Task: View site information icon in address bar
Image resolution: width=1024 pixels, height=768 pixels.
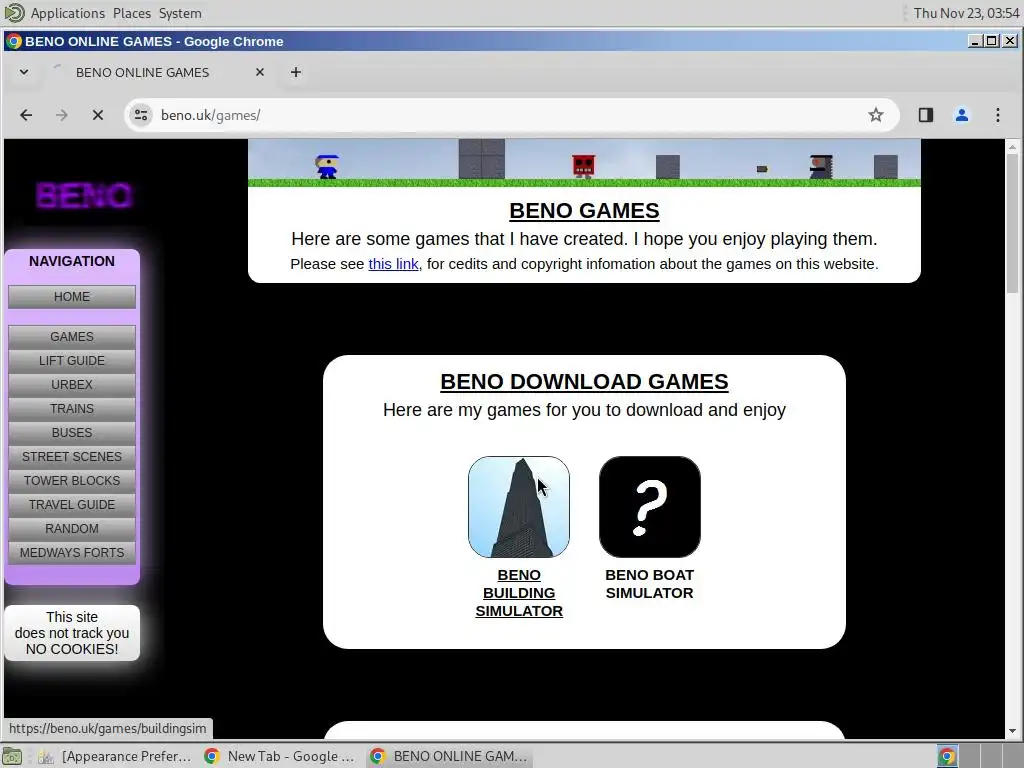Action: [140, 115]
